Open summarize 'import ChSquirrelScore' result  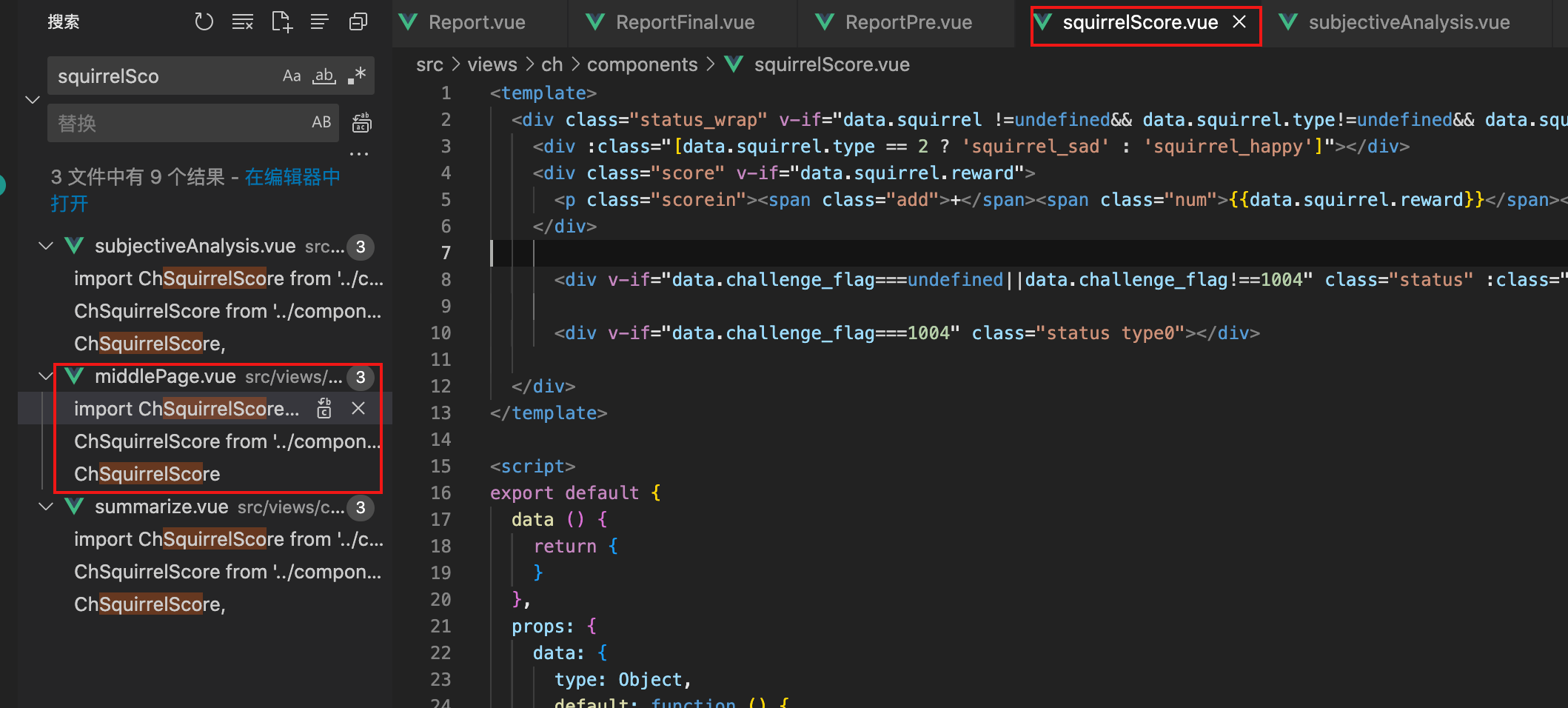[x=229, y=539]
